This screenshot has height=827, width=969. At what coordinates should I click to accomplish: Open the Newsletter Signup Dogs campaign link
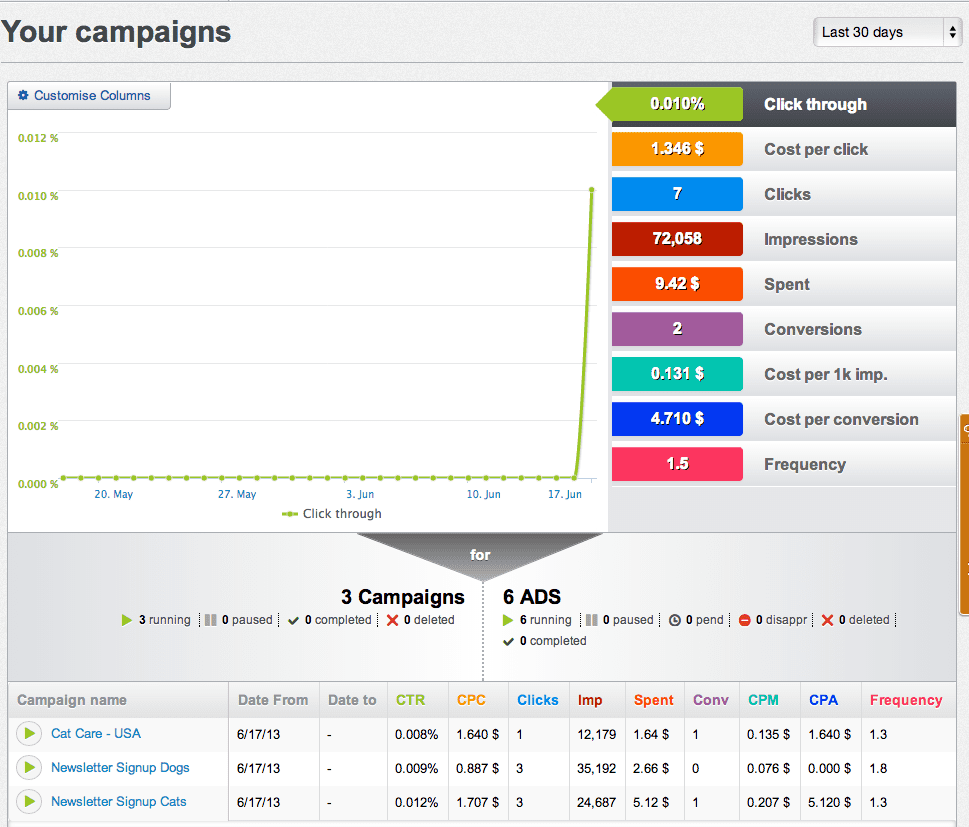(x=120, y=768)
